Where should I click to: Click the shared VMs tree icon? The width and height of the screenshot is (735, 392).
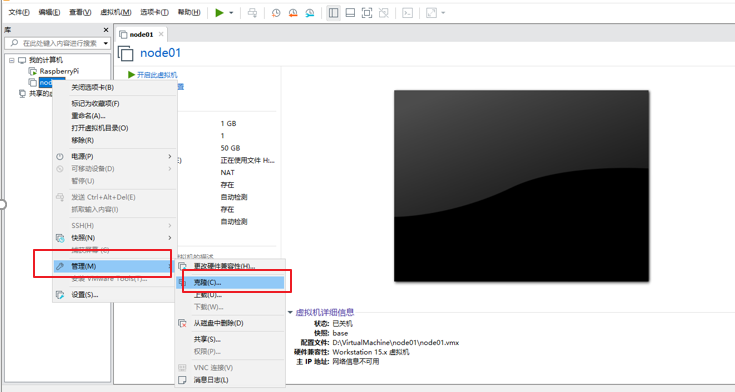click(22, 94)
